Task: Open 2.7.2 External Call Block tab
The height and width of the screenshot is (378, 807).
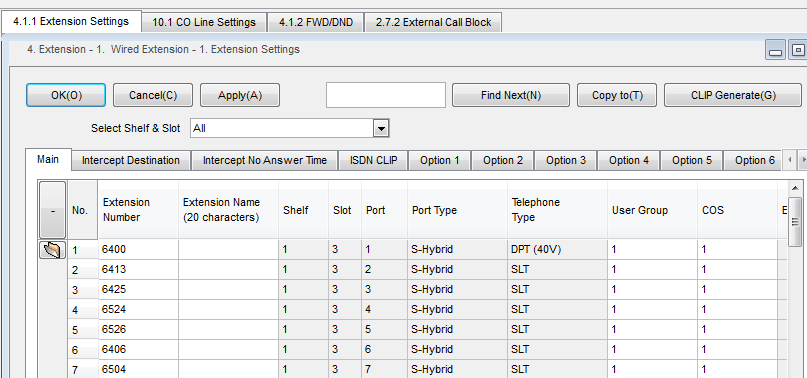Action: tap(433, 23)
